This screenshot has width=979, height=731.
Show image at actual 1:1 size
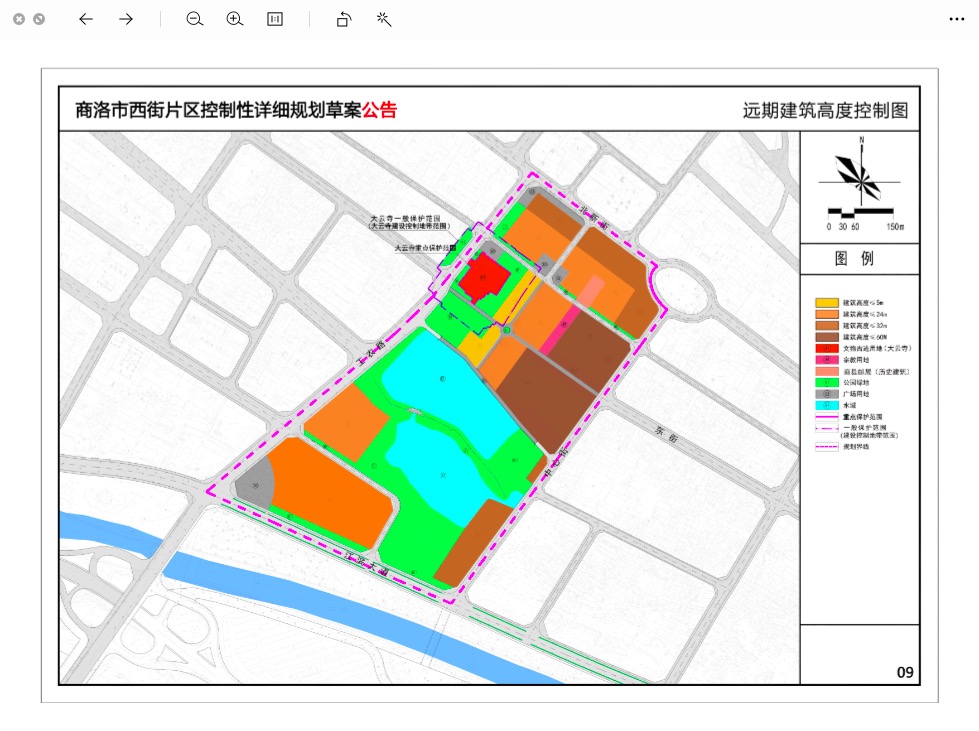[275, 19]
